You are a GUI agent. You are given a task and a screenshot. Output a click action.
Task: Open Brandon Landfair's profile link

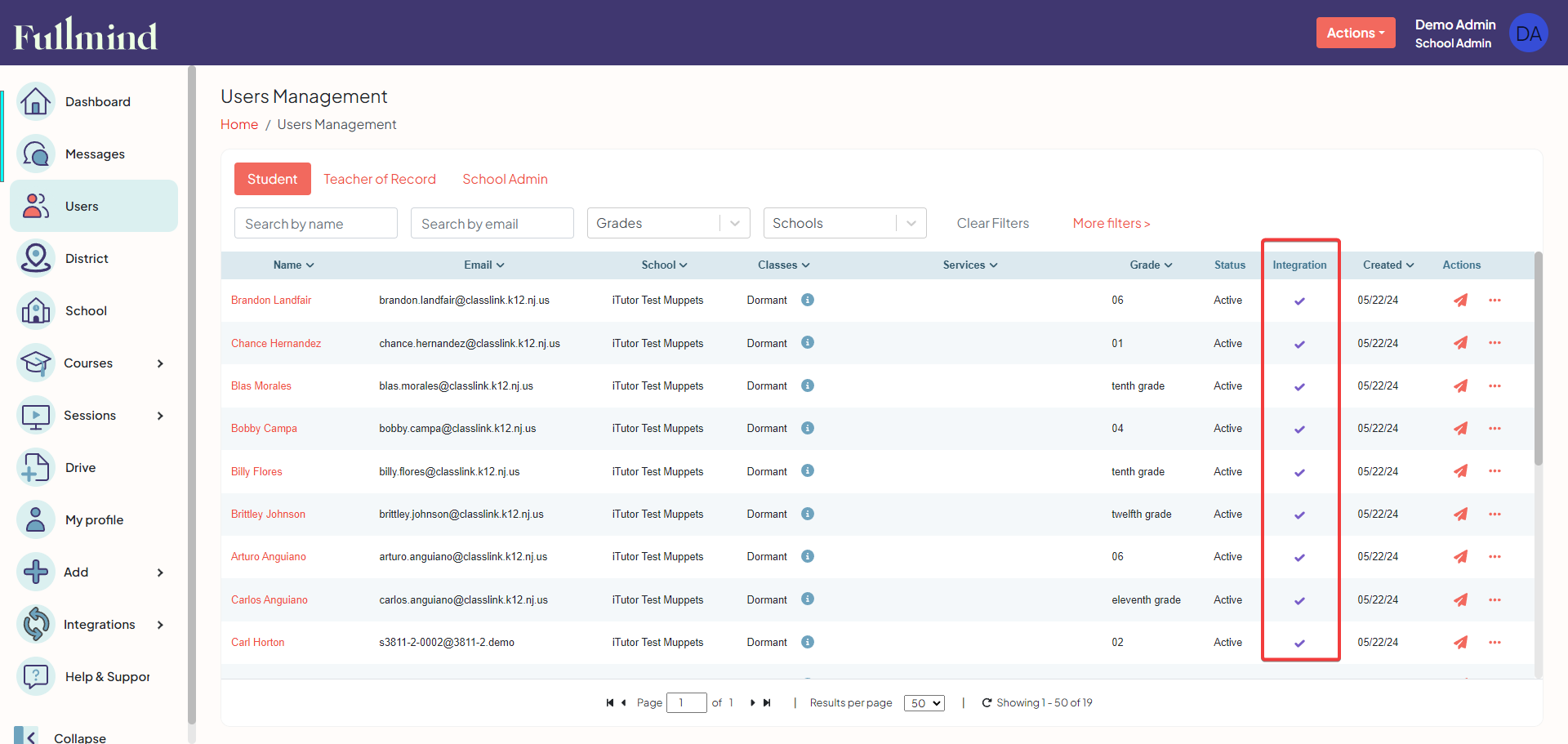271,300
